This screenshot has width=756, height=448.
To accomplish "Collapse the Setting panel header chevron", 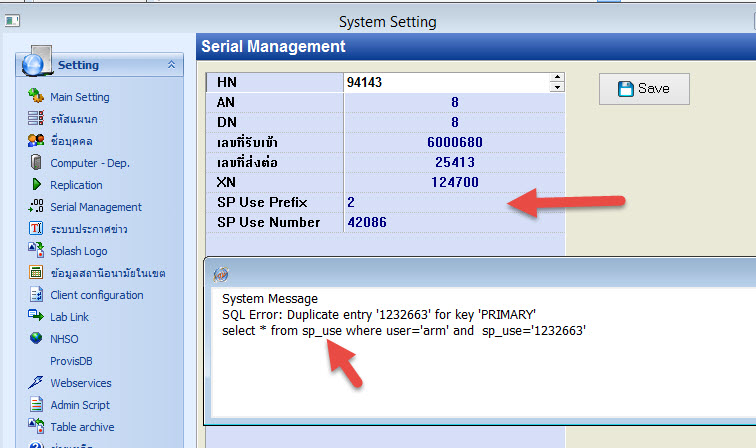I will tap(171, 65).
